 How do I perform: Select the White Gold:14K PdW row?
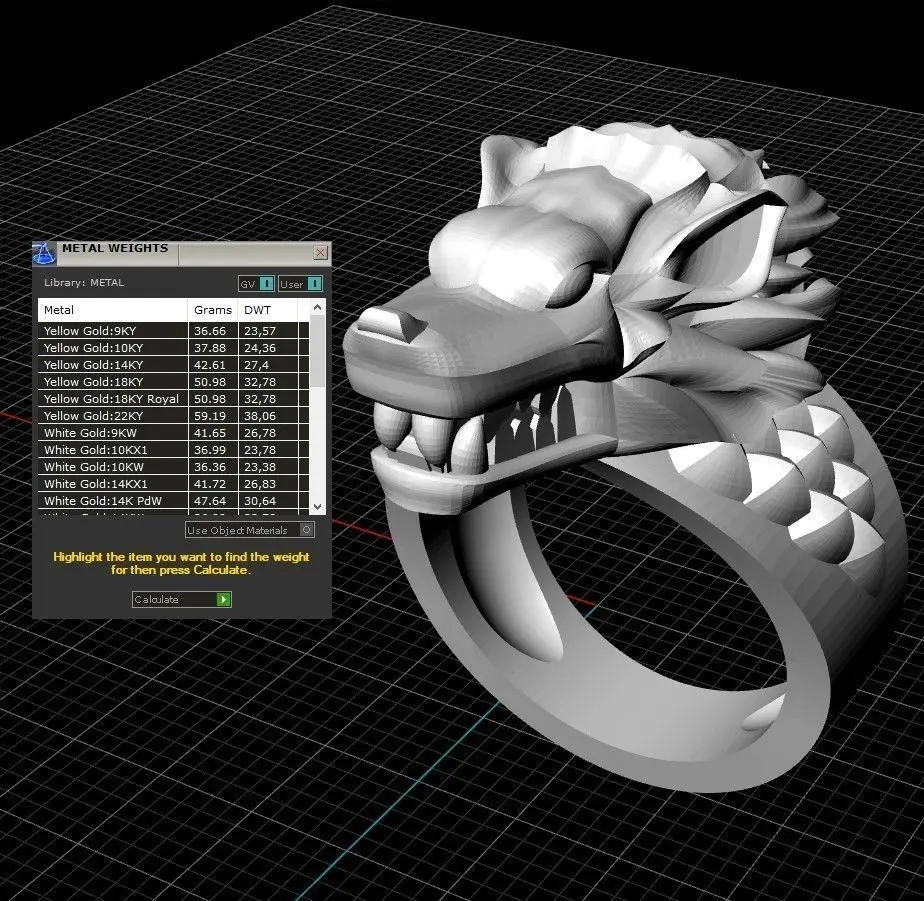[x=173, y=501]
